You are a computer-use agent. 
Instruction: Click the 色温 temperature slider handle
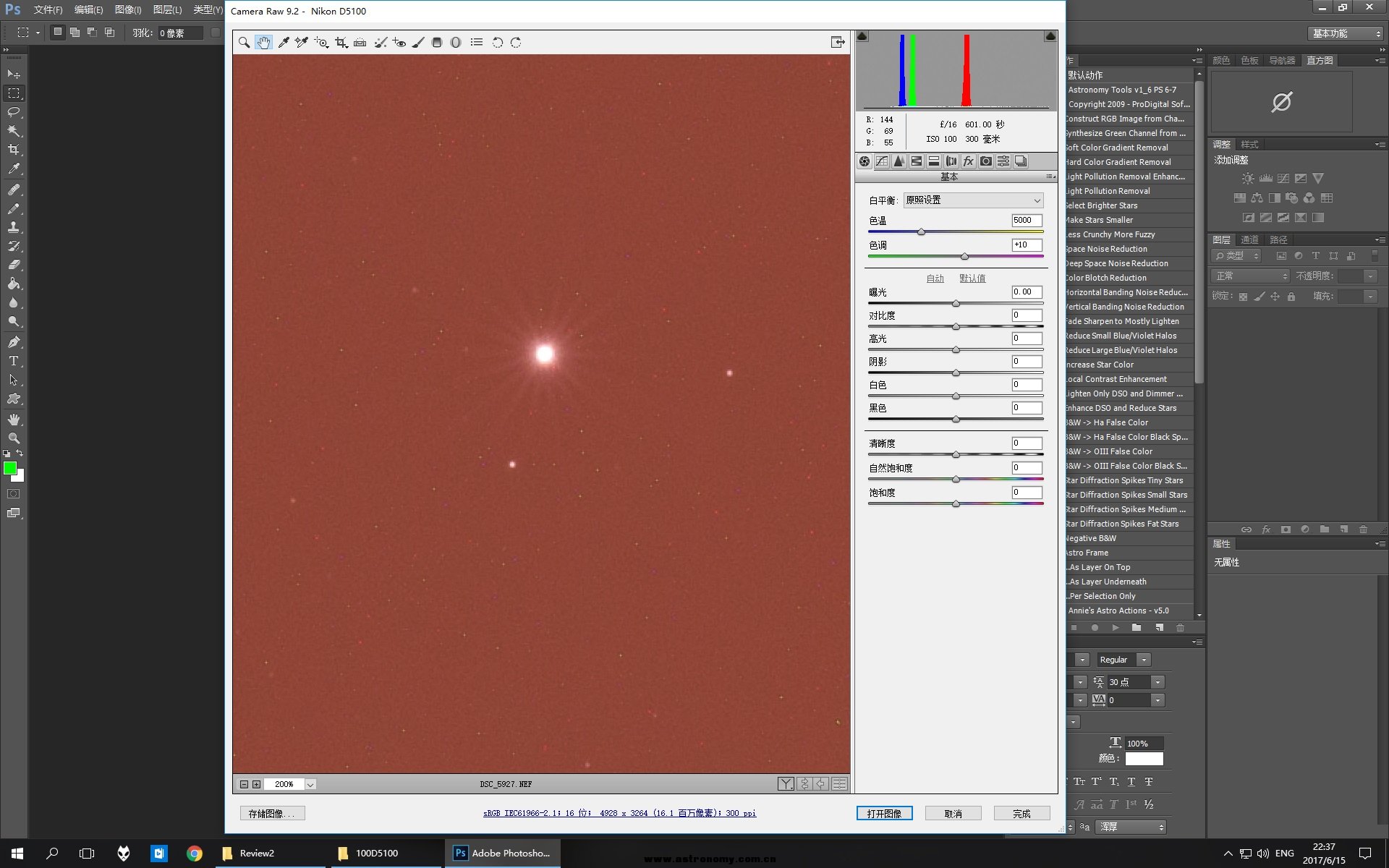tap(921, 232)
